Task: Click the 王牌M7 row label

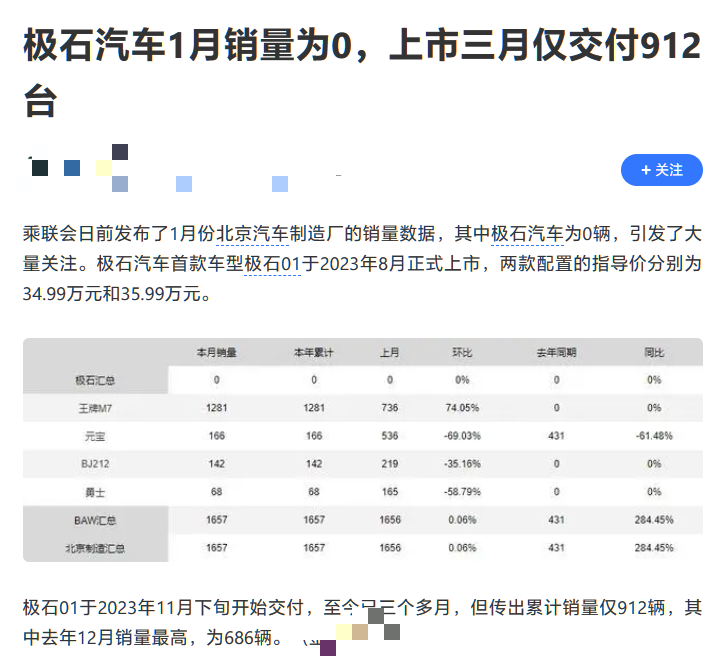Action: [x=95, y=408]
